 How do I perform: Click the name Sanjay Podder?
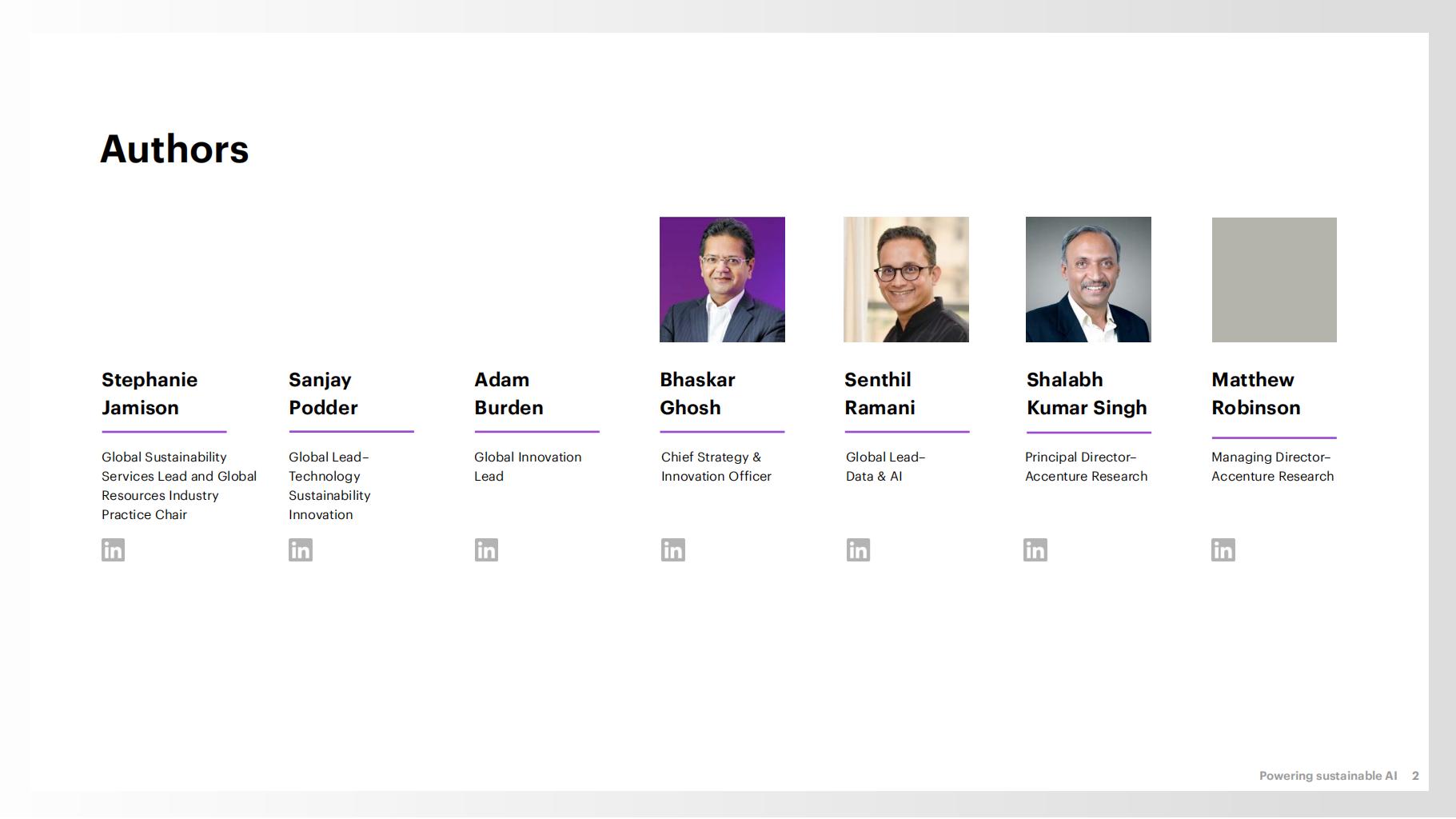tap(323, 394)
